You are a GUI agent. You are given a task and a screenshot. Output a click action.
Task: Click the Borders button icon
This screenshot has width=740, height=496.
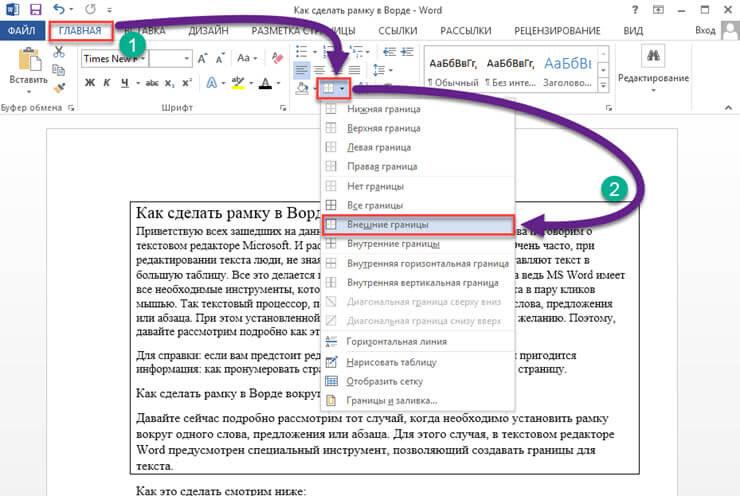[329, 88]
